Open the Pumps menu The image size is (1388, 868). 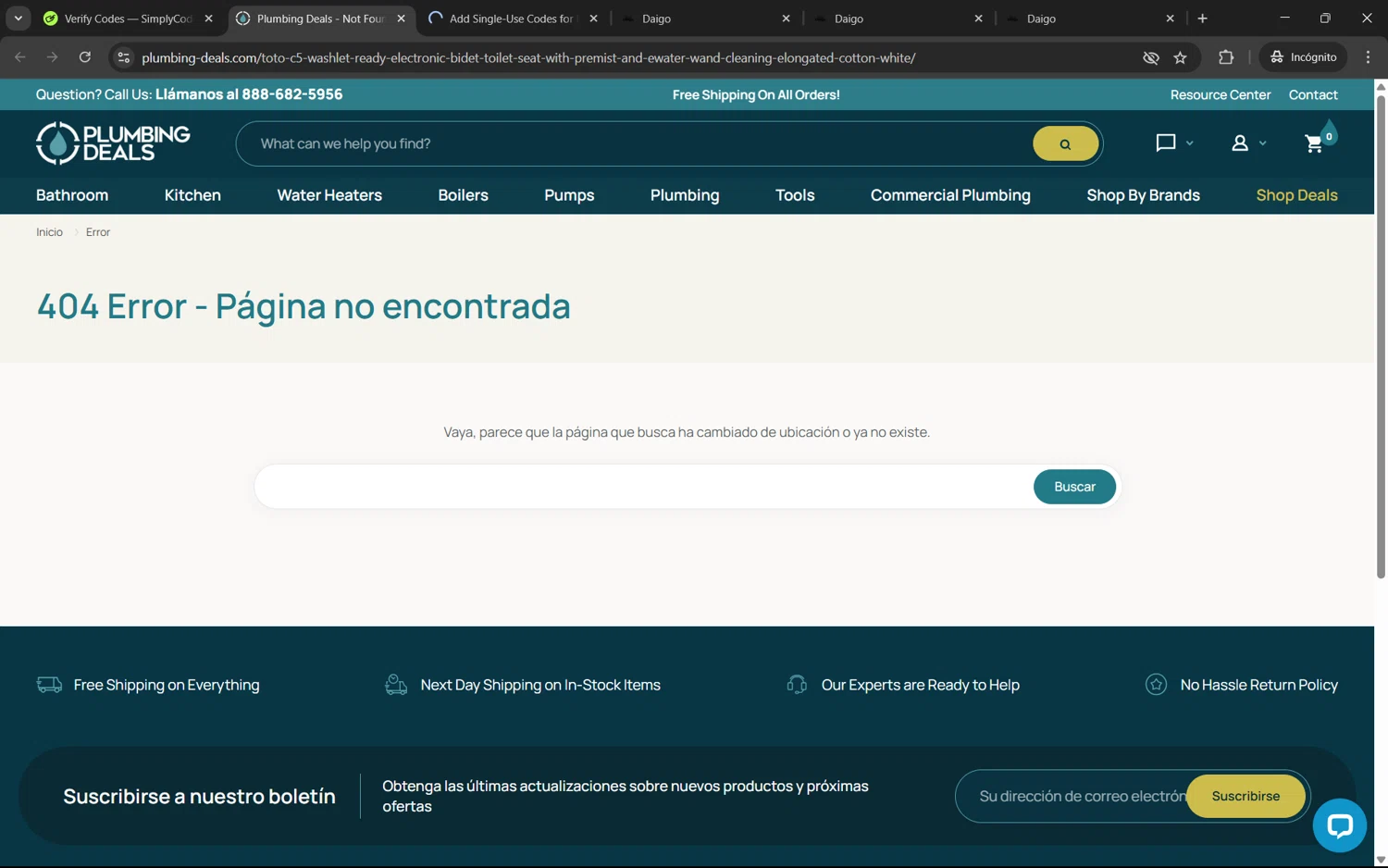569,195
